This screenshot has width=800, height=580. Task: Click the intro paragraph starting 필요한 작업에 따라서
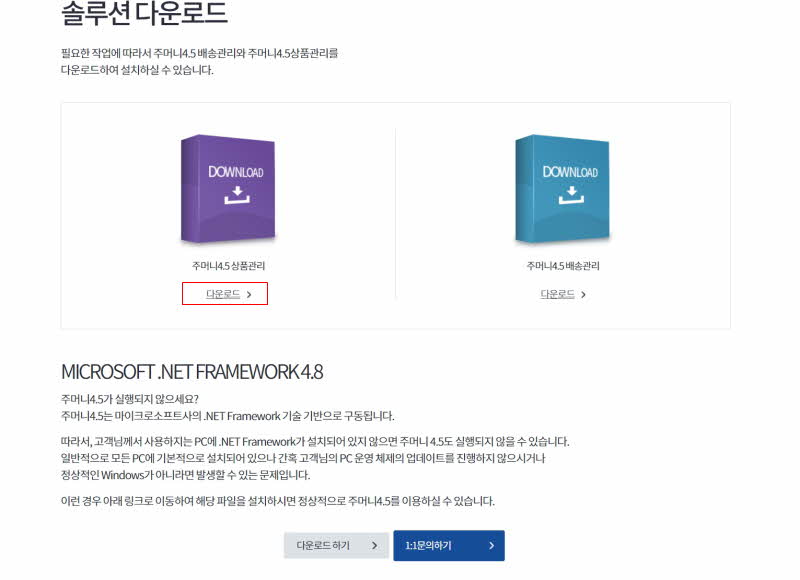pos(199,61)
